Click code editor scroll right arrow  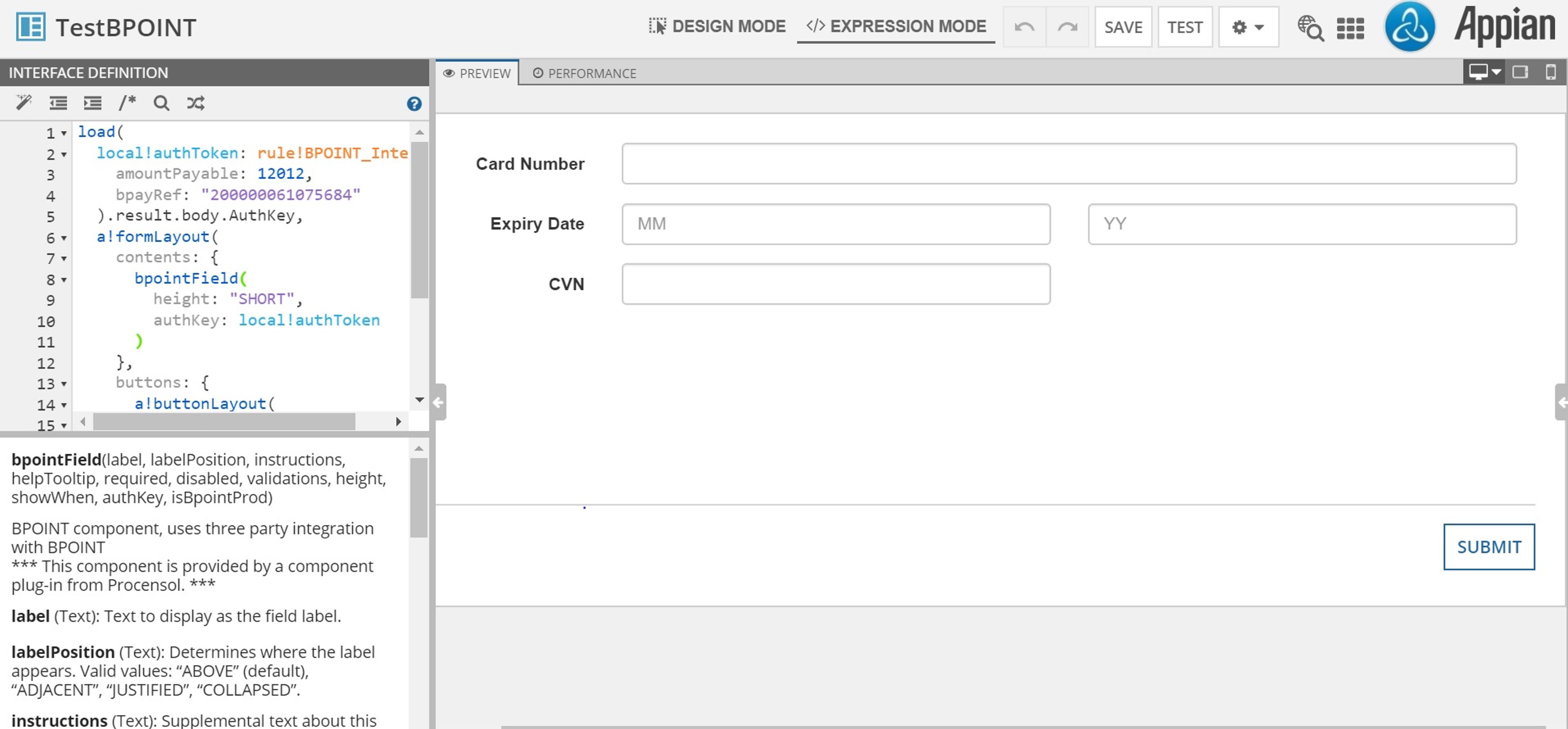(399, 422)
